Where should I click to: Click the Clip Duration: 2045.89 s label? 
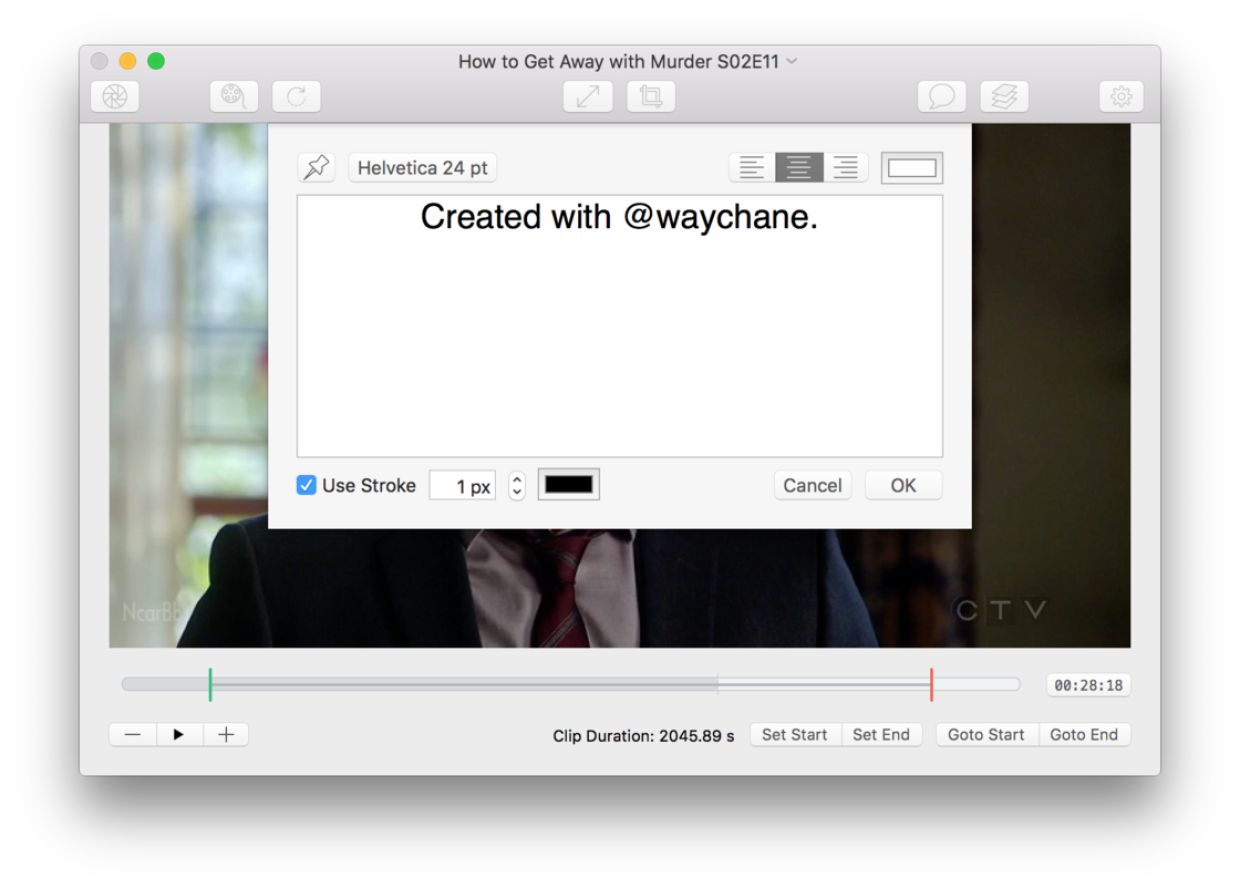tap(643, 736)
